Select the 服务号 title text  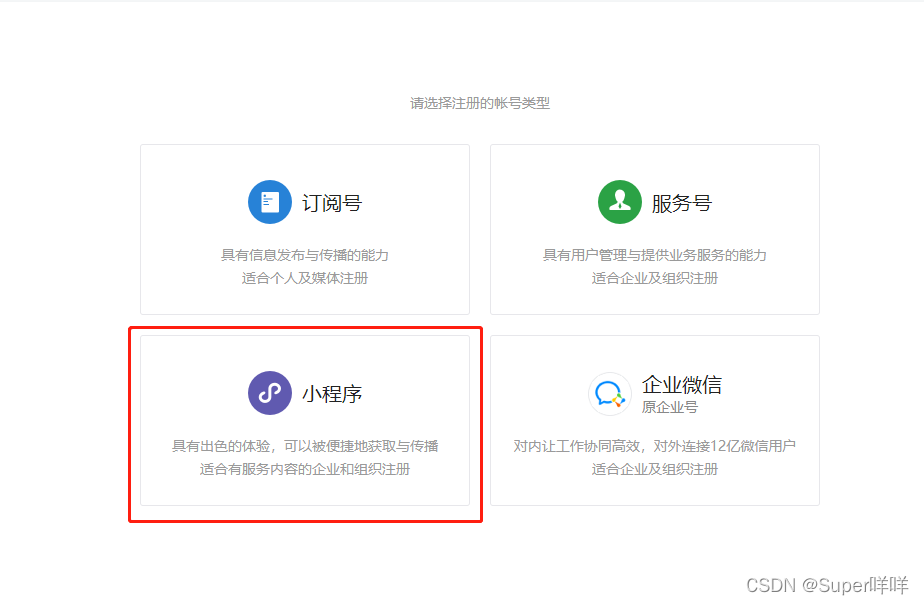682,203
